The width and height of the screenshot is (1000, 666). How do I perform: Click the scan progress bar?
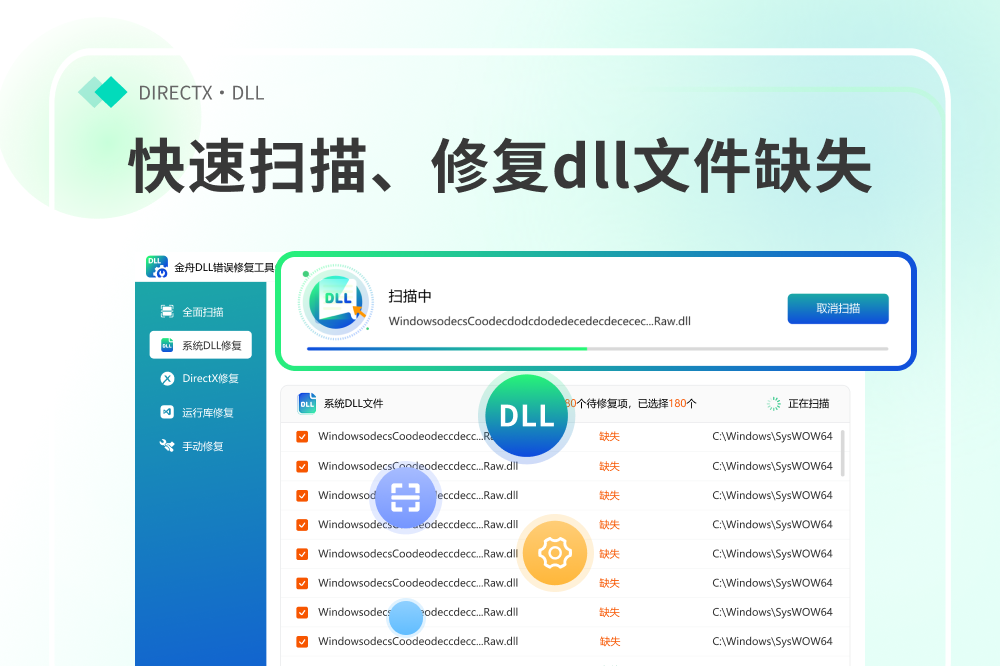(x=597, y=349)
